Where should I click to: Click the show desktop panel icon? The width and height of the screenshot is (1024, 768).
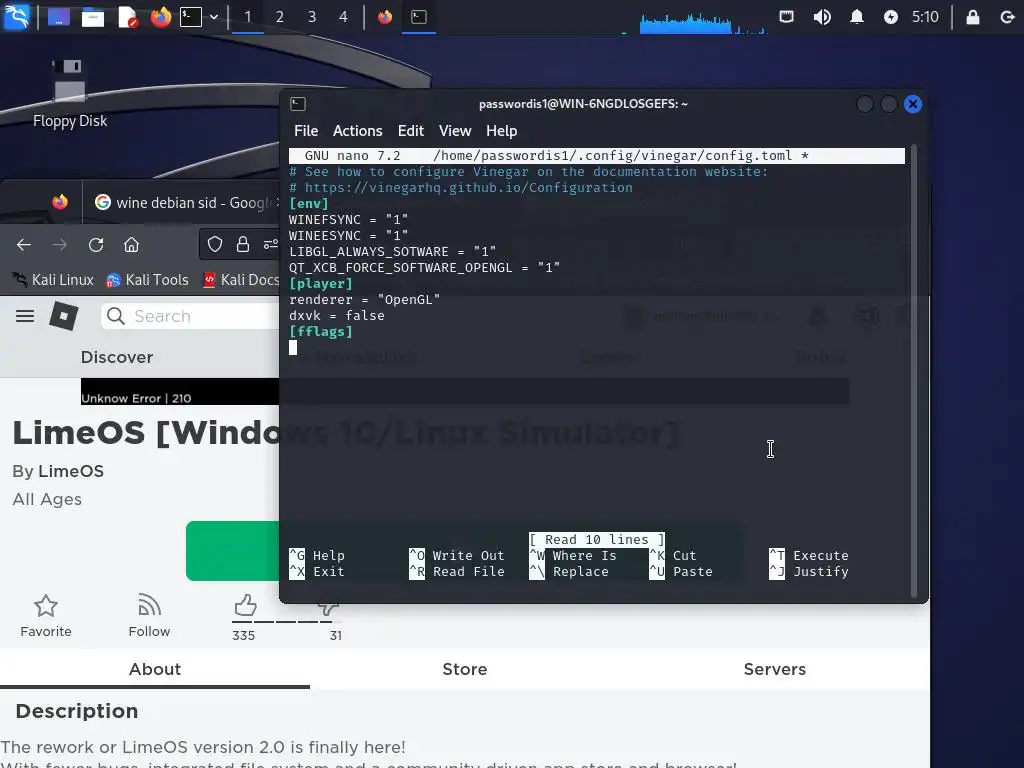point(59,16)
